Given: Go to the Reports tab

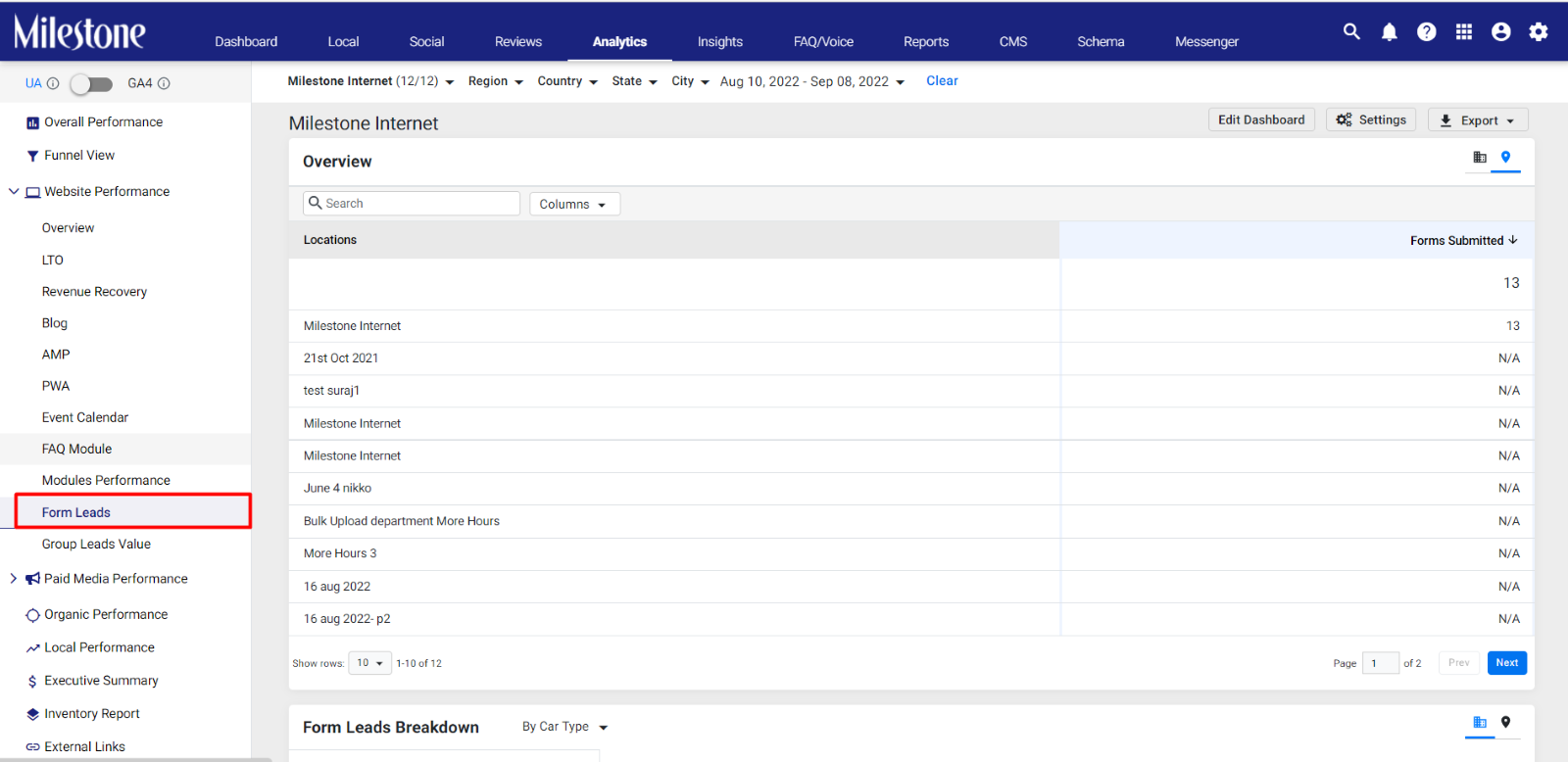Looking at the screenshot, I should click(x=926, y=41).
